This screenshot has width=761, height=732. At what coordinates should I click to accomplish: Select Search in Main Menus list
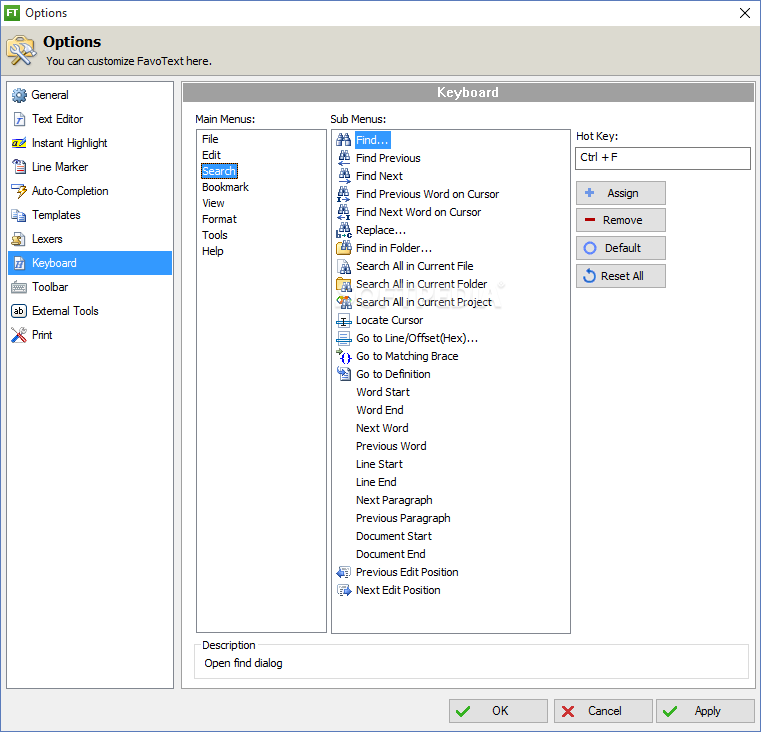[x=219, y=171]
